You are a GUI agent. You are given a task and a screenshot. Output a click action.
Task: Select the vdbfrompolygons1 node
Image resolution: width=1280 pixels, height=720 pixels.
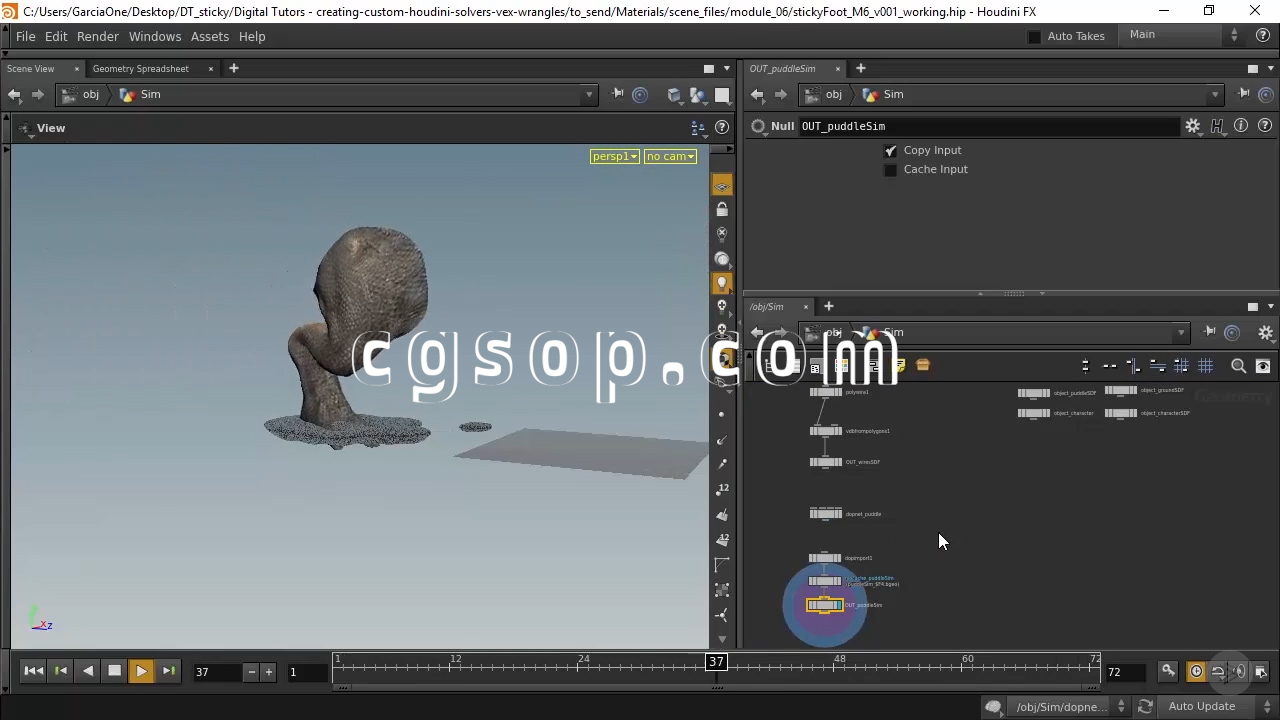(826, 431)
